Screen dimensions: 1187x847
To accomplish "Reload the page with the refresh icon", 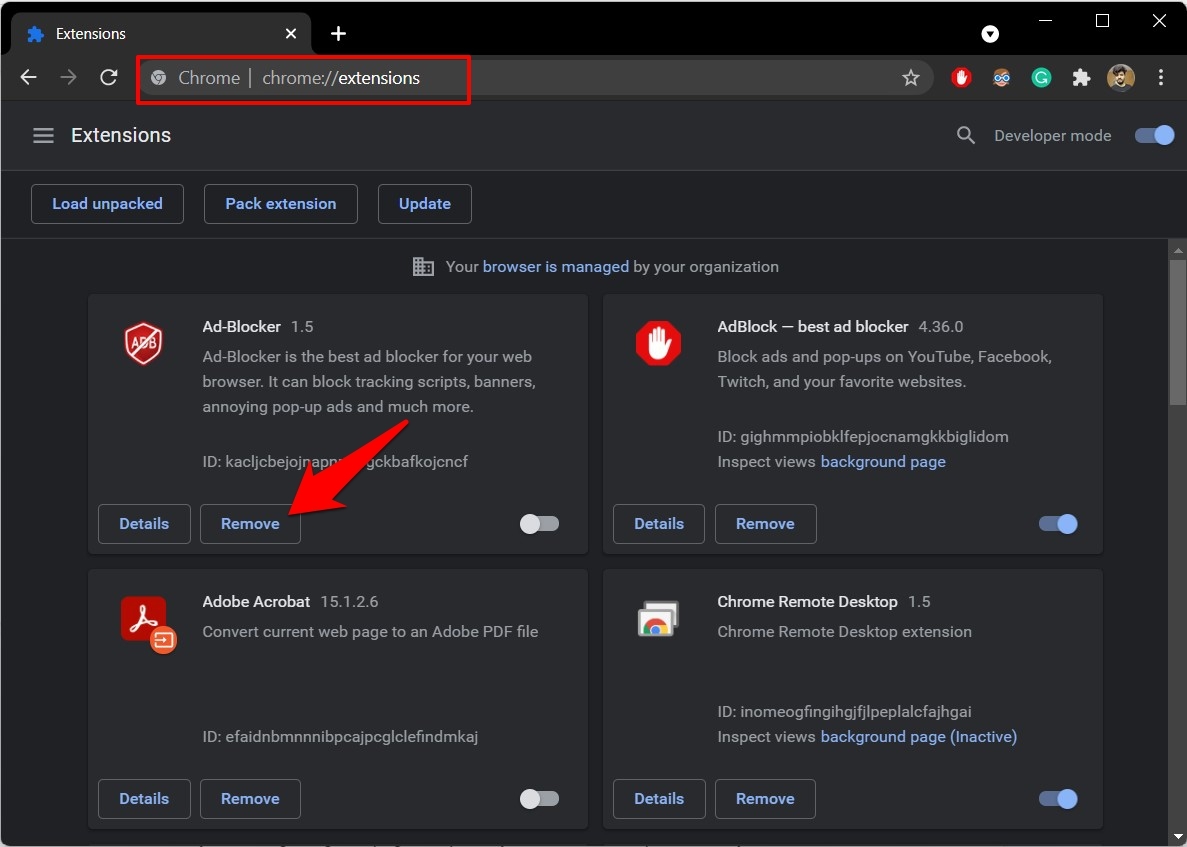I will pyautogui.click(x=109, y=78).
